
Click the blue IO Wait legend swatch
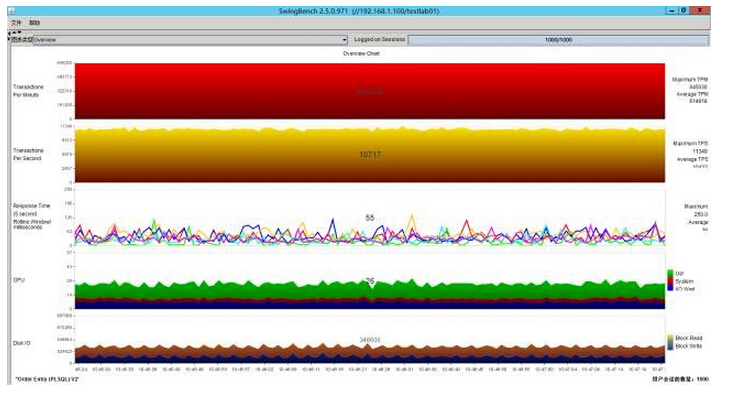coord(670,289)
